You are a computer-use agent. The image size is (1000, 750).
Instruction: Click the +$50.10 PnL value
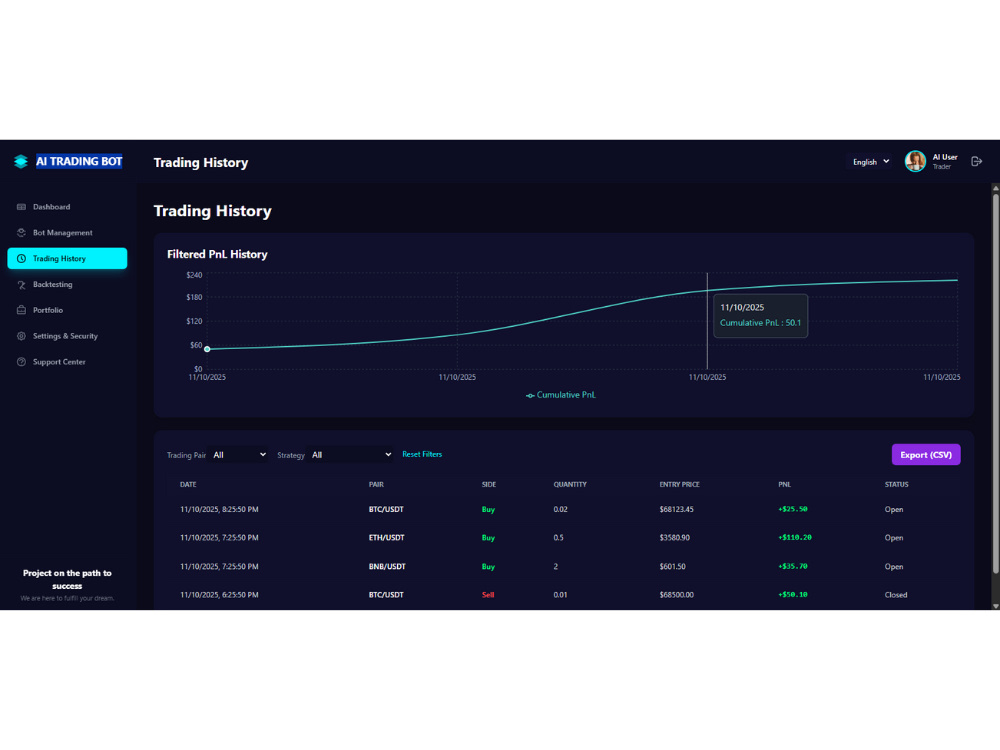click(x=793, y=594)
